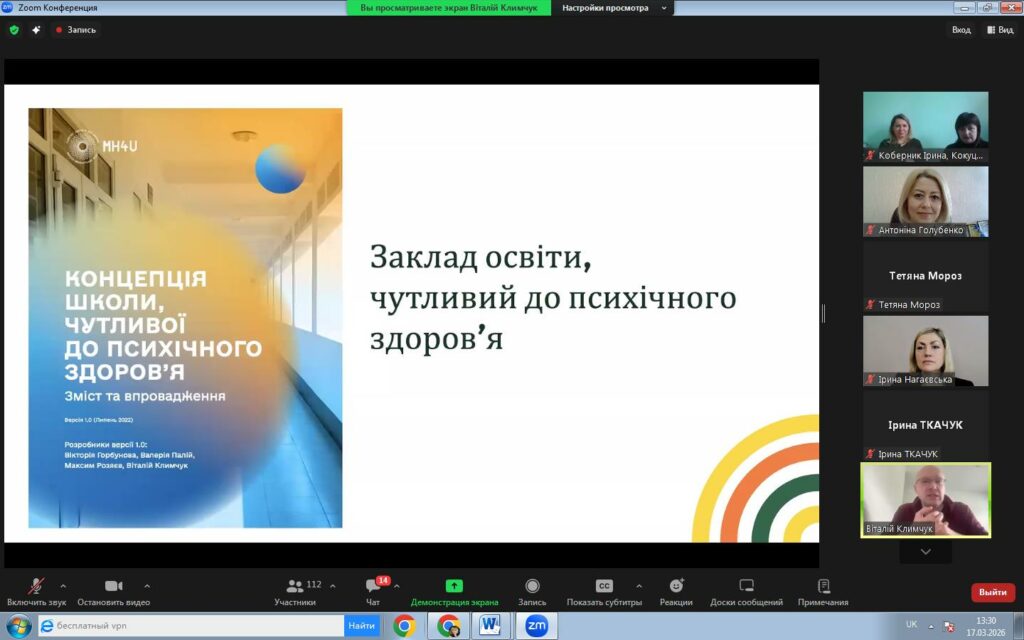Screen dimensions: 1024x640
Task: Expand audio options arrow next to microphone
Action: pyautogui.click(x=63, y=586)
